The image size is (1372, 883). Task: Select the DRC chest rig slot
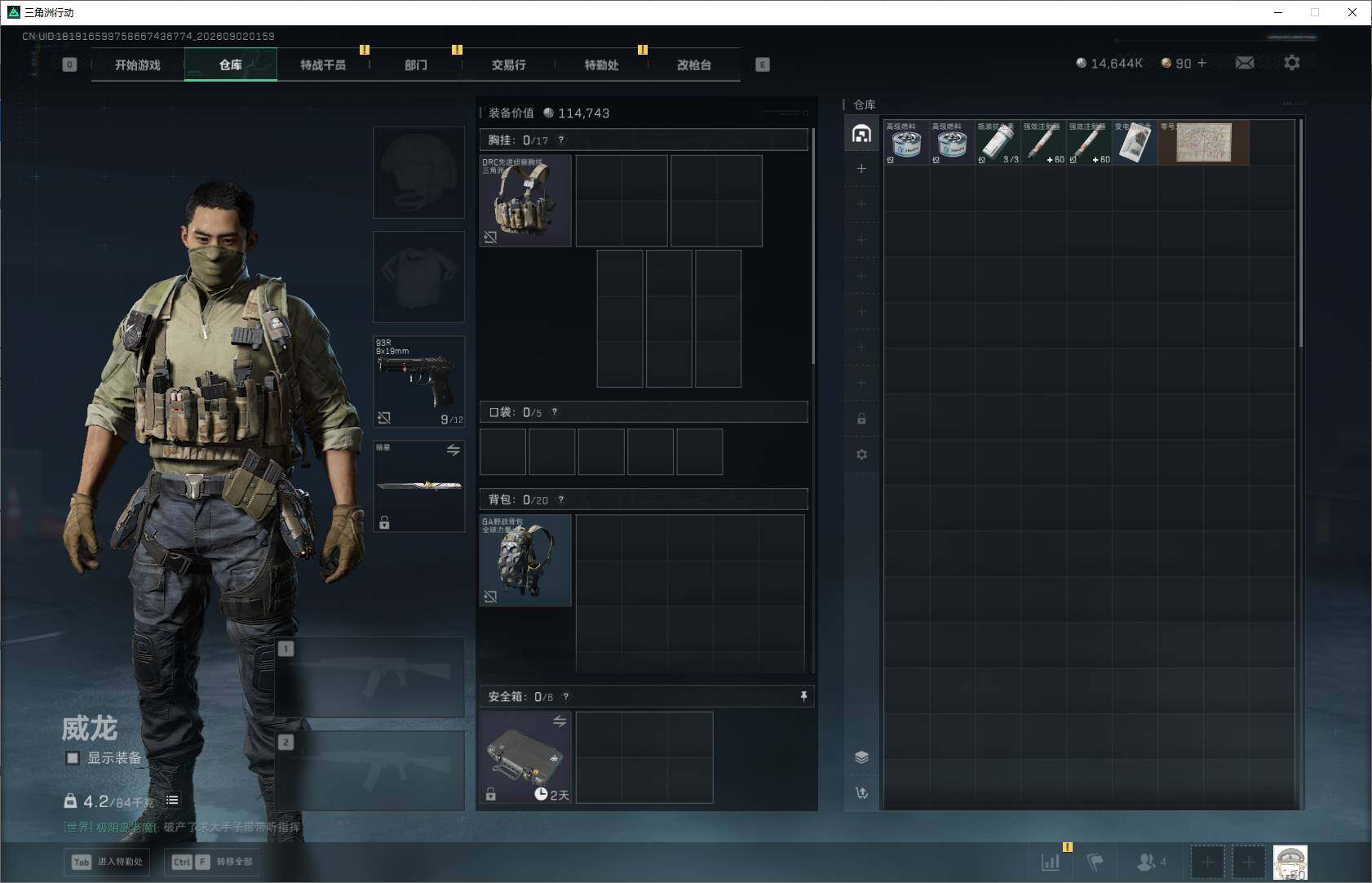525,201
